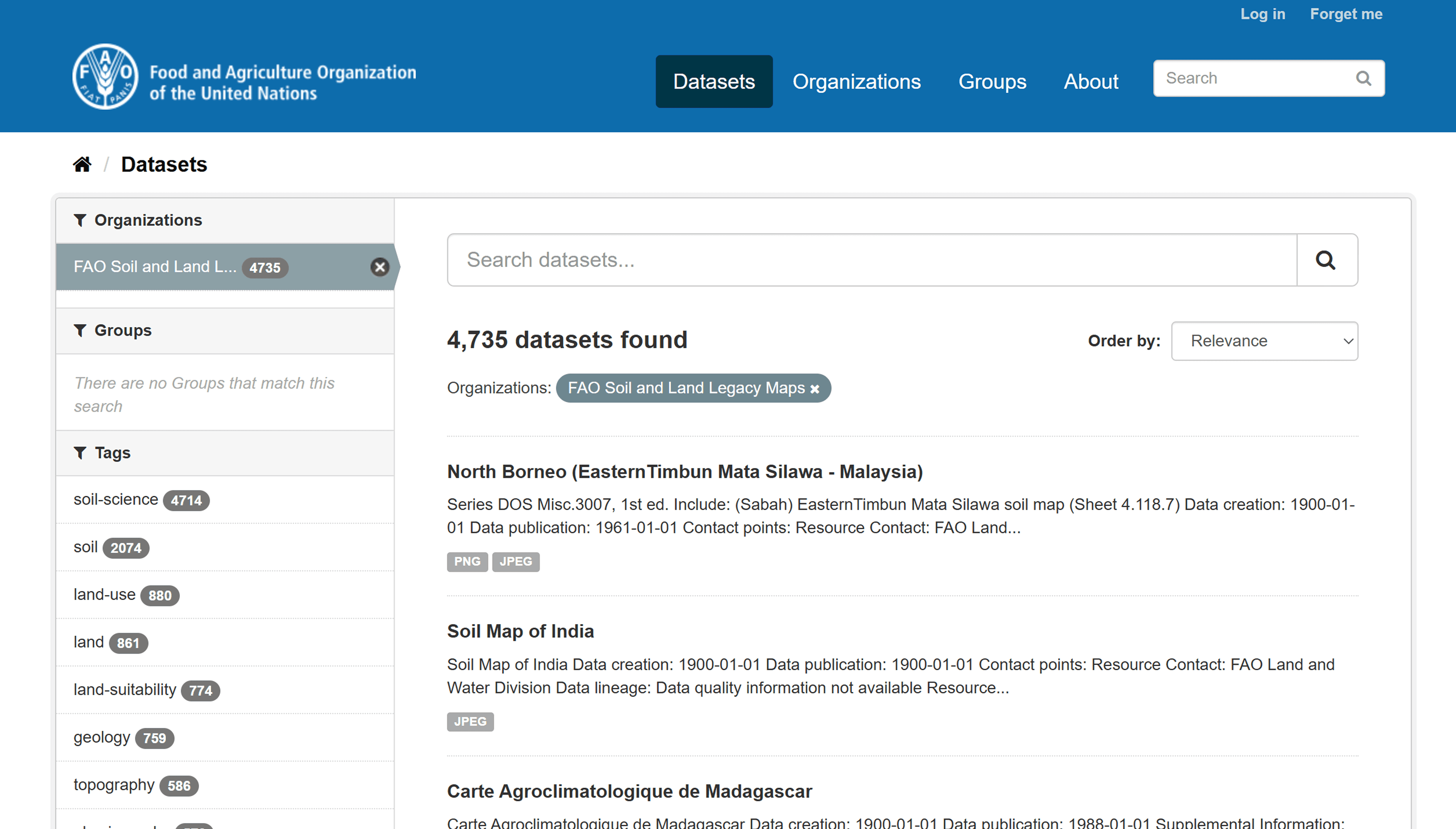This screenshot has height=829, width=1456.
Task: Remove FAO Soil and Land sidebar filter
Action: click(x=380, y=267)
